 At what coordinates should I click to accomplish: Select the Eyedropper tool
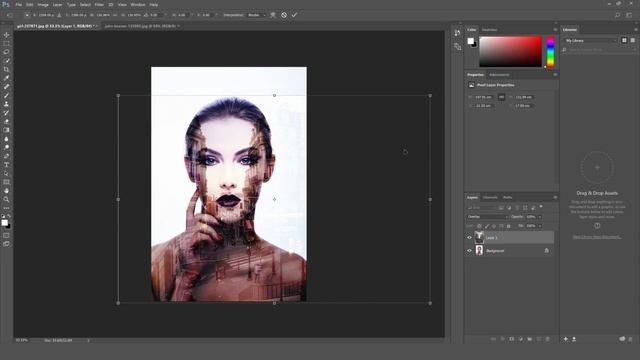tap(6, 78)
